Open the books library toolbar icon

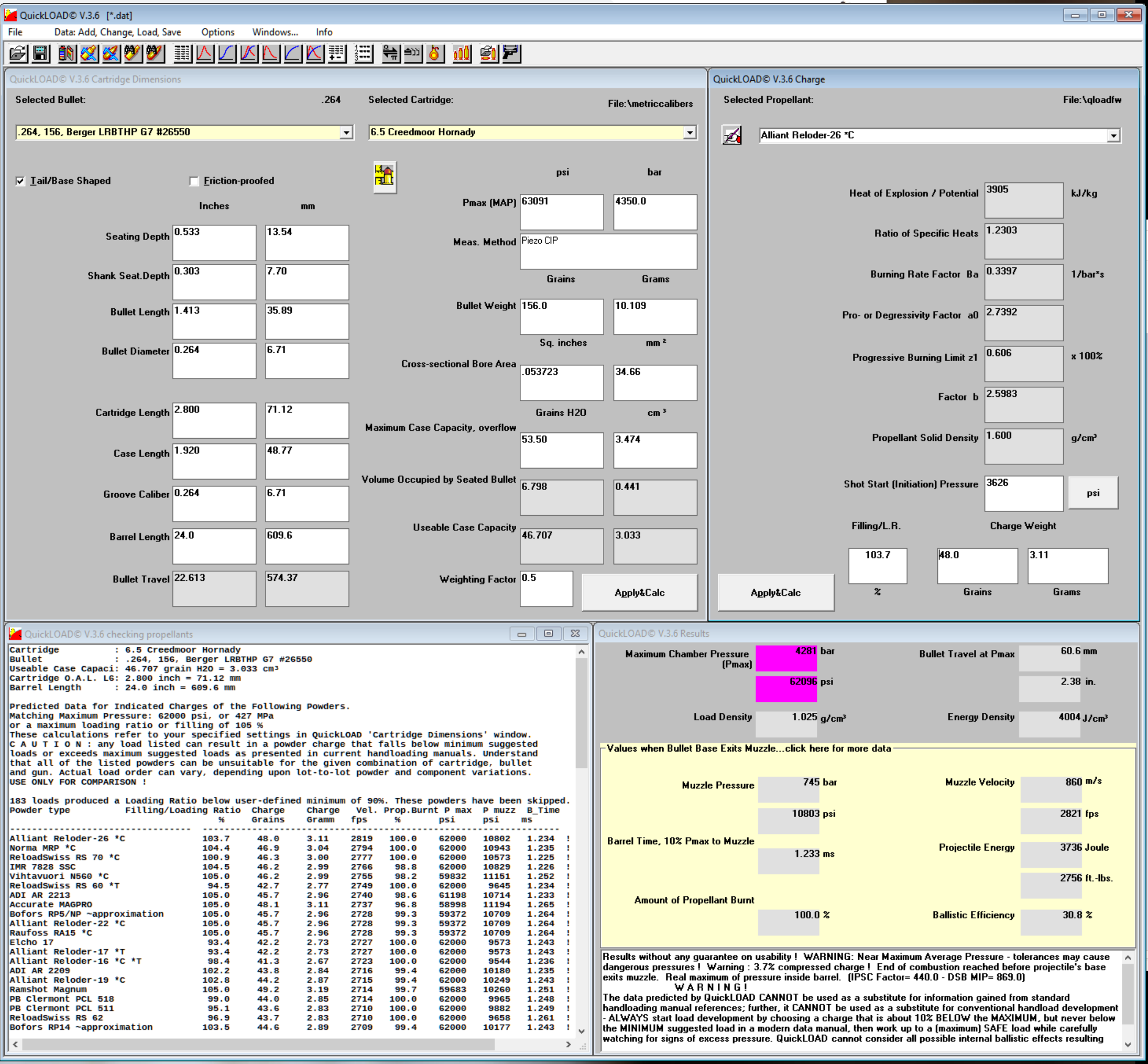pos(67,53)
